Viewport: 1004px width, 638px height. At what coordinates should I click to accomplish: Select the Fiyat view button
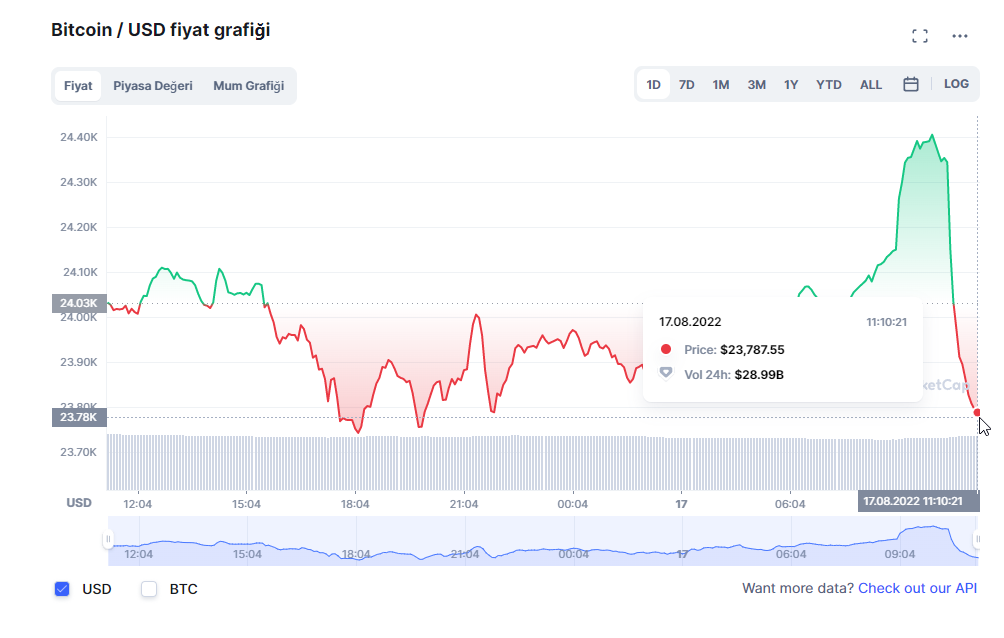pos(78,86)
